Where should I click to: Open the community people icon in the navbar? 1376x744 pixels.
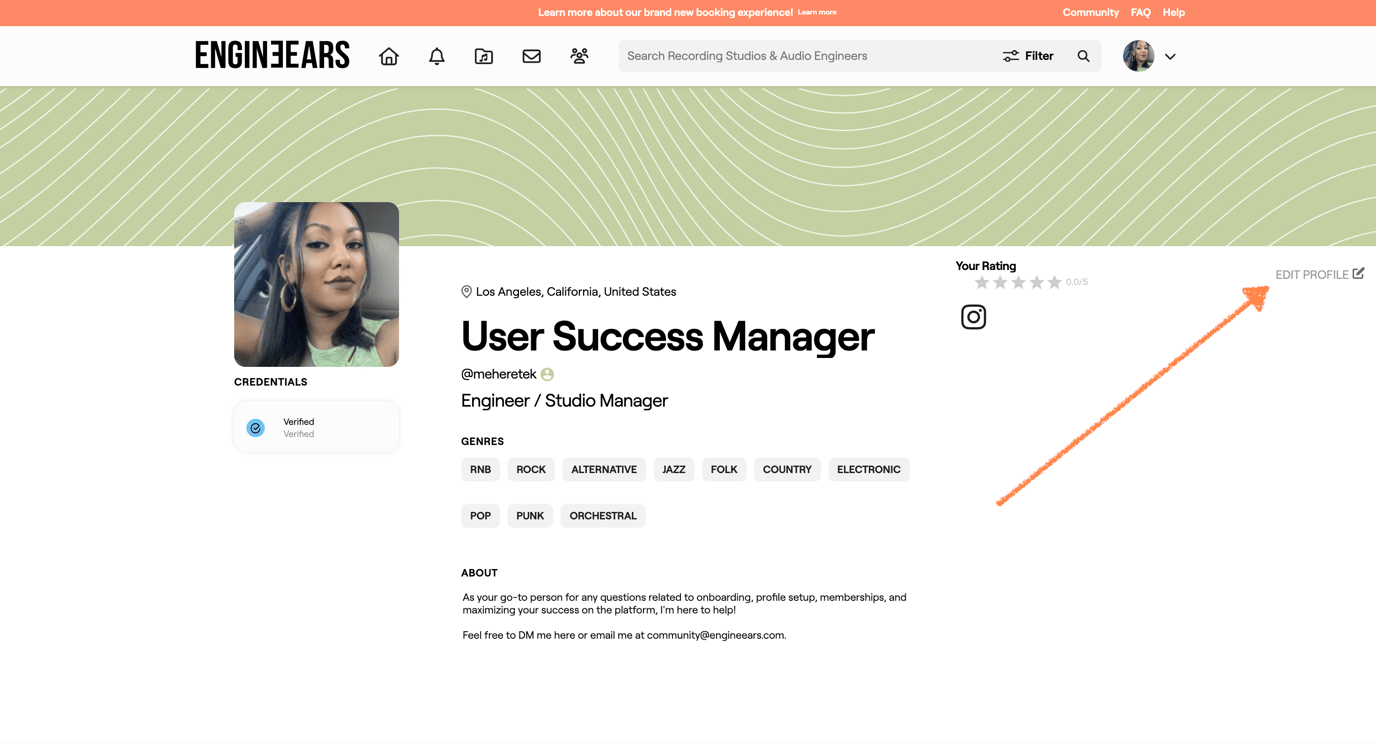coord(579,56)
